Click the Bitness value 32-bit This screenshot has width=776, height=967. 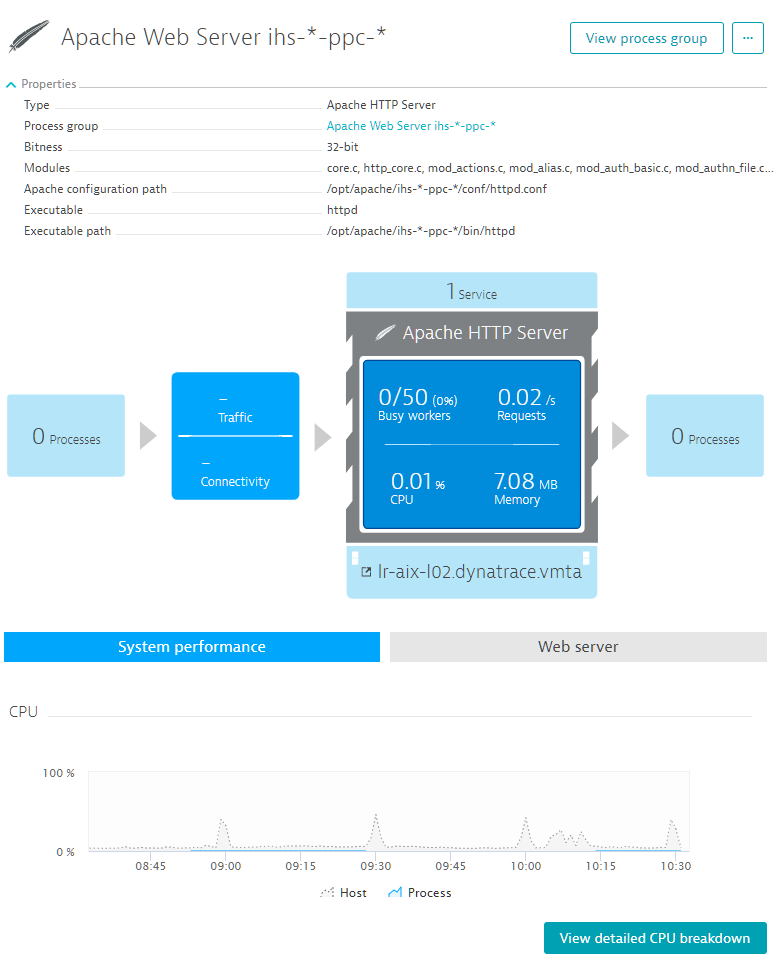point(342,147)
